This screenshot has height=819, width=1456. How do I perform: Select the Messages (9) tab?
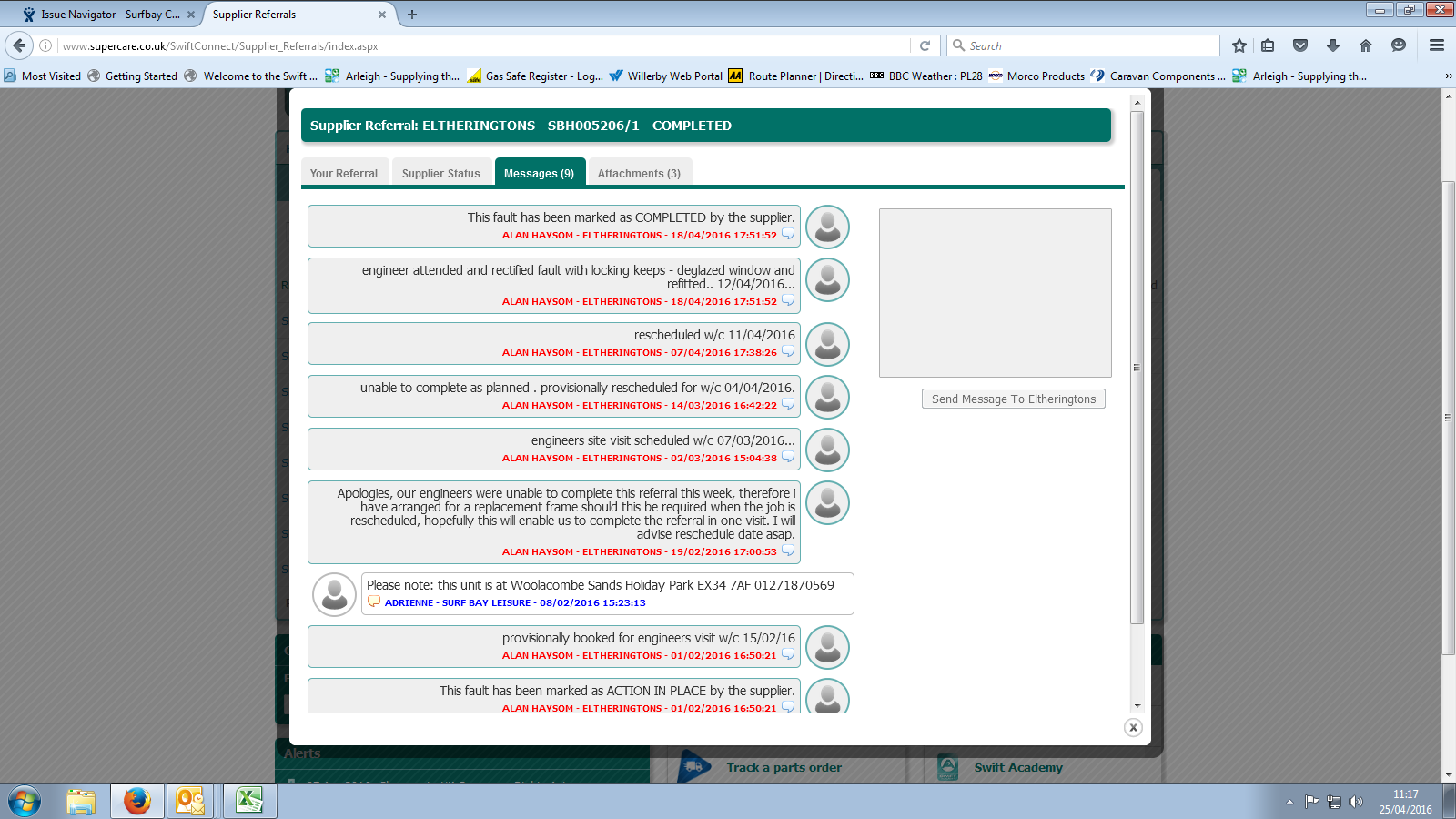pyautogui.click(x=540, y=173)
